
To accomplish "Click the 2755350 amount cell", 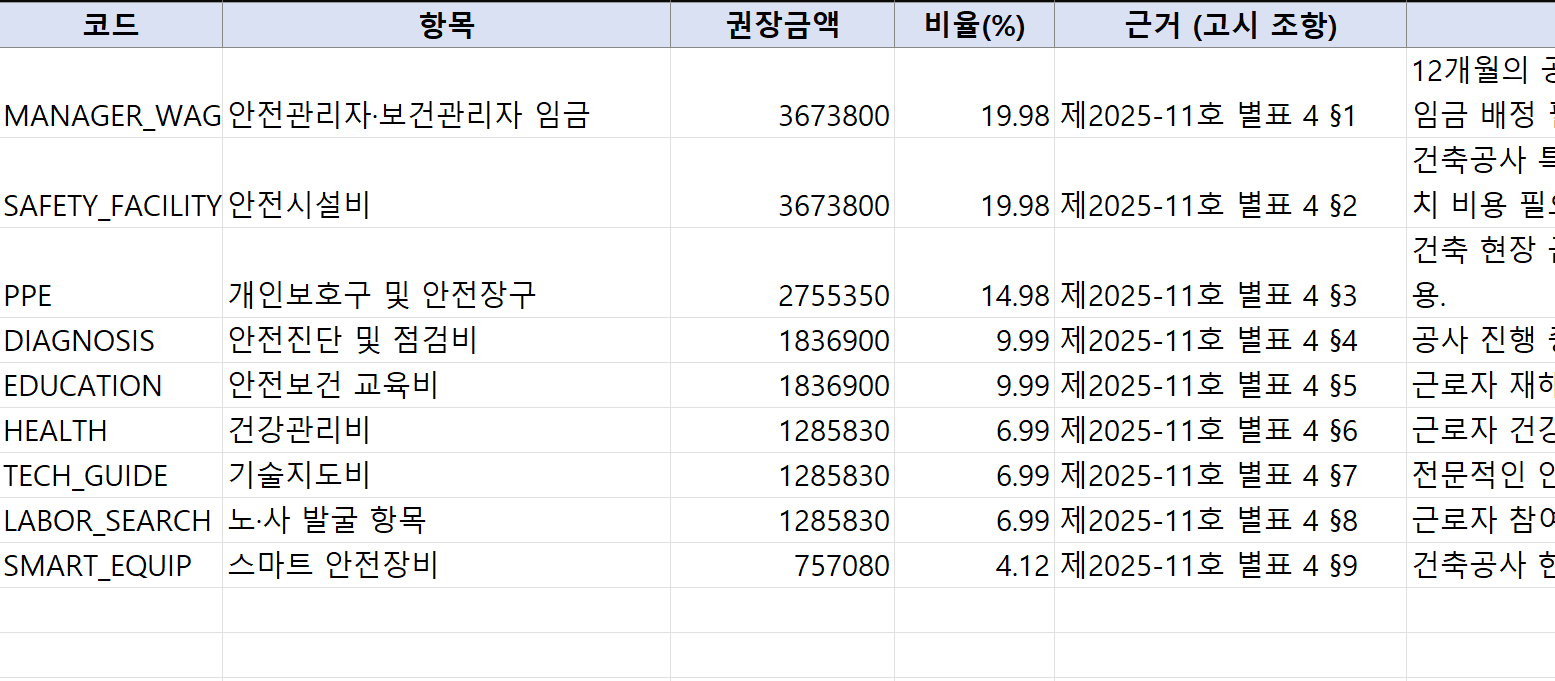I will tap(782, 273).
